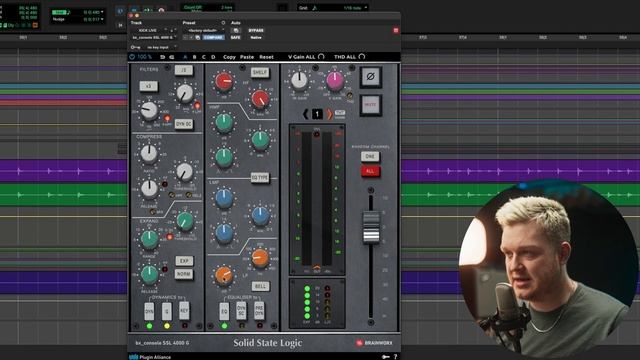The width and height of the screenshot is (640, 360).
Task: Click the green HMF gain knob
Action: point(224,122)
